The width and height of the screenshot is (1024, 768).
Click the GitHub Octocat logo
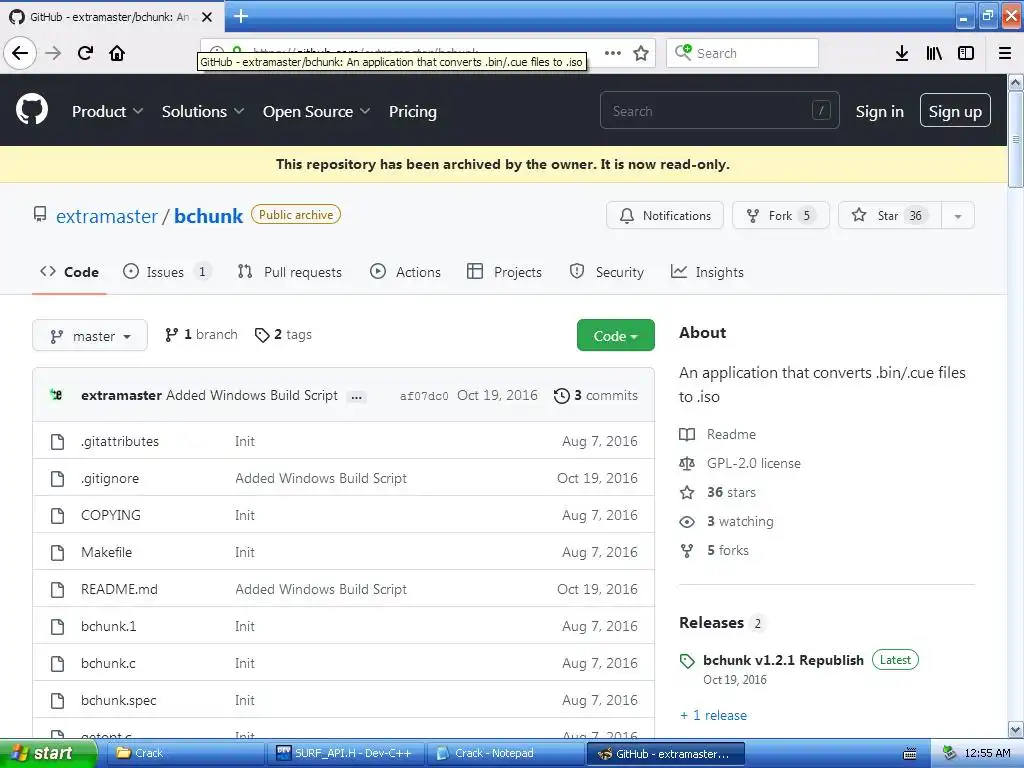click(x=32, y=109)
